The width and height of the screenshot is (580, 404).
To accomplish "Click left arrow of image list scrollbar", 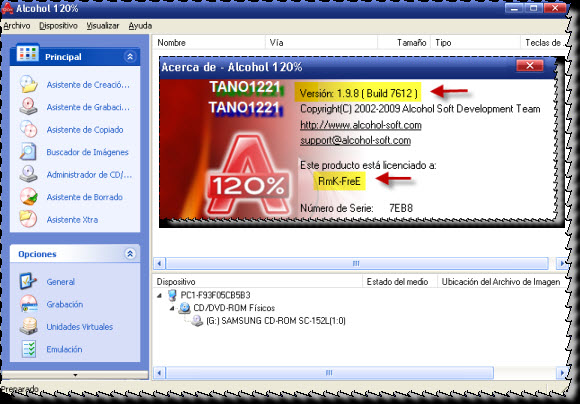I will pyautogui.click(x=159, y=263).
